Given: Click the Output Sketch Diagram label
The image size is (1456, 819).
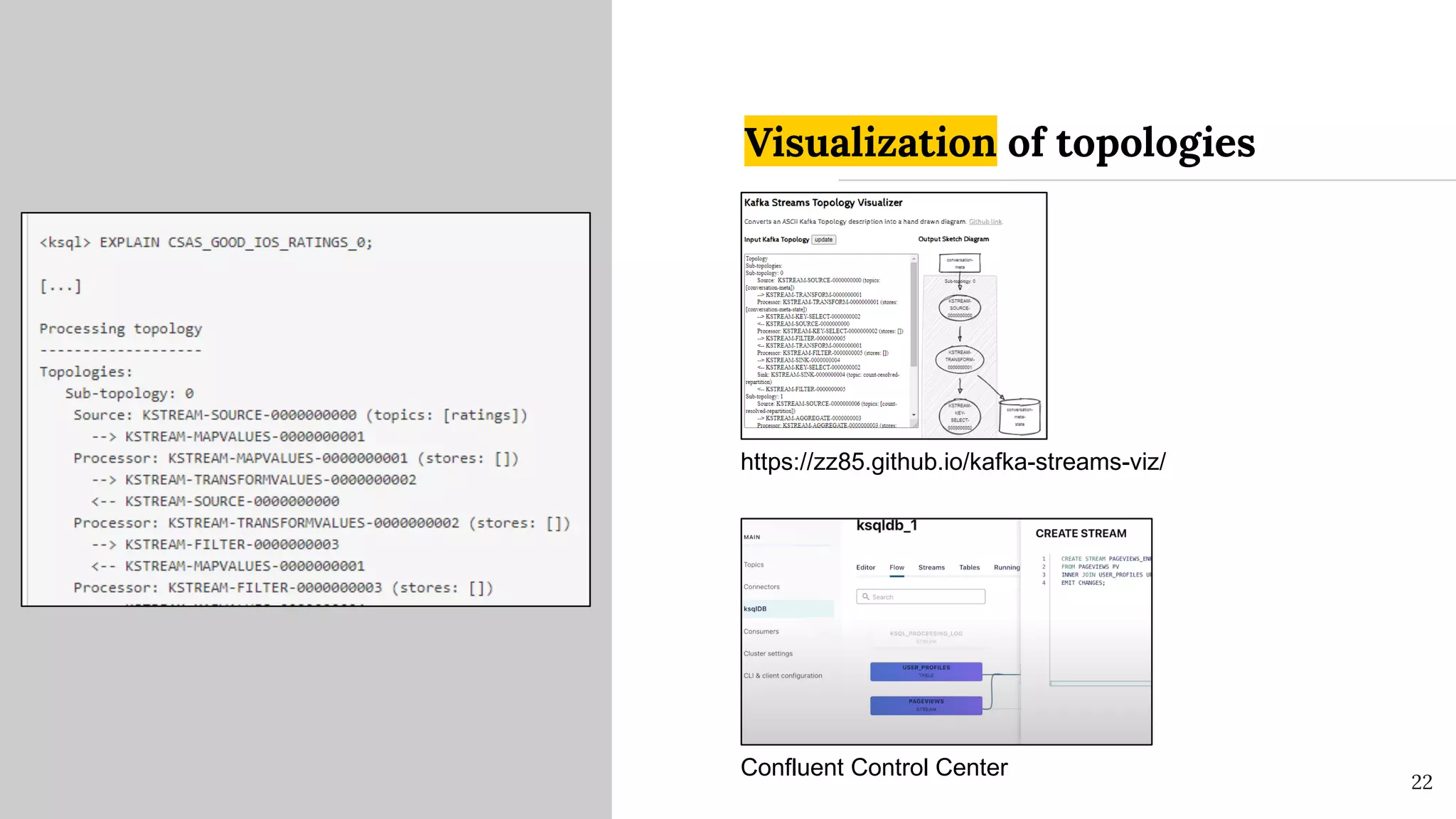Looking at the screenshot, I should 953,240.
